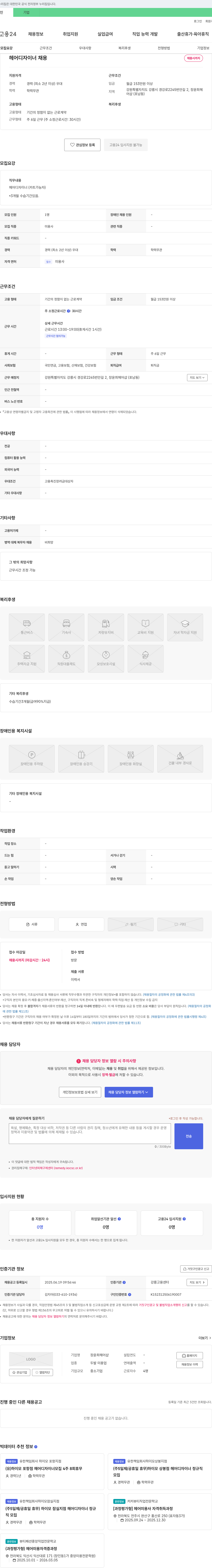
Task: Open the 실업급여 menu
Action: coord(105,34)
